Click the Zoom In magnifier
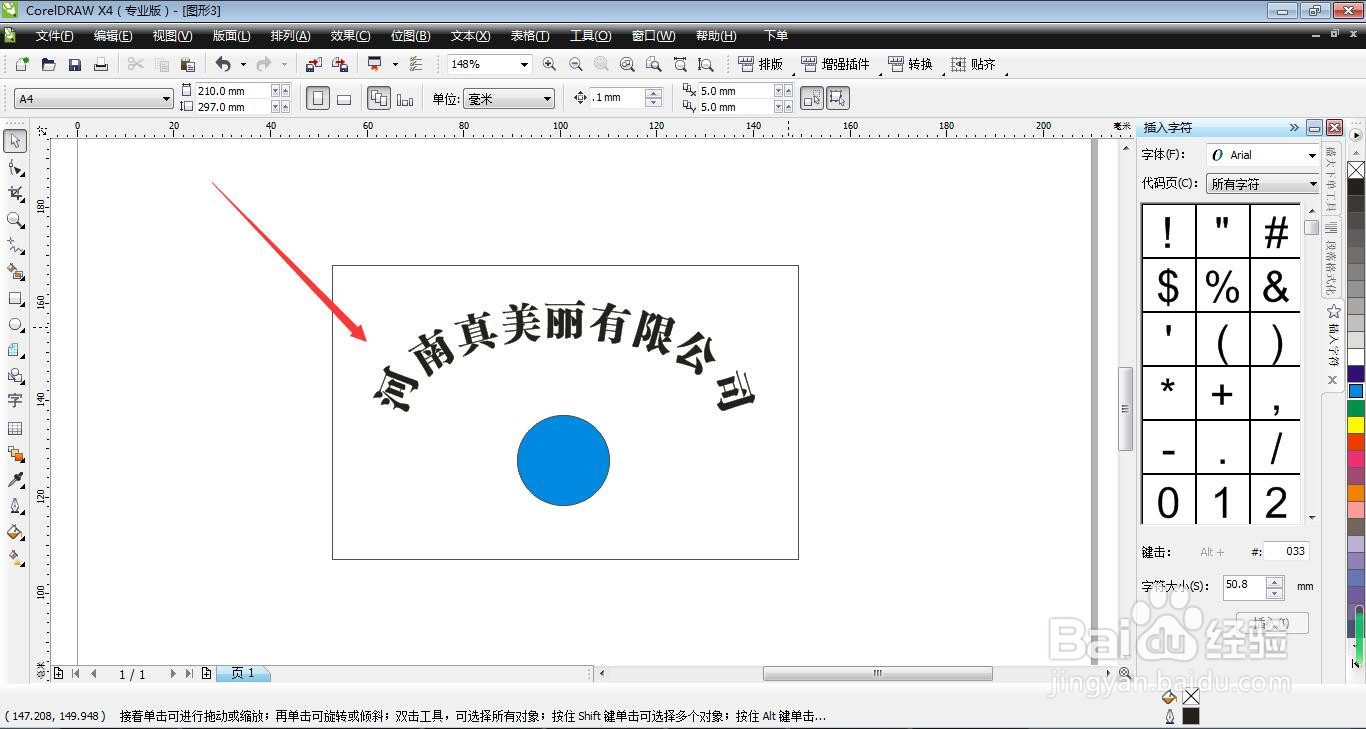1366x729 pixels. 549,64
